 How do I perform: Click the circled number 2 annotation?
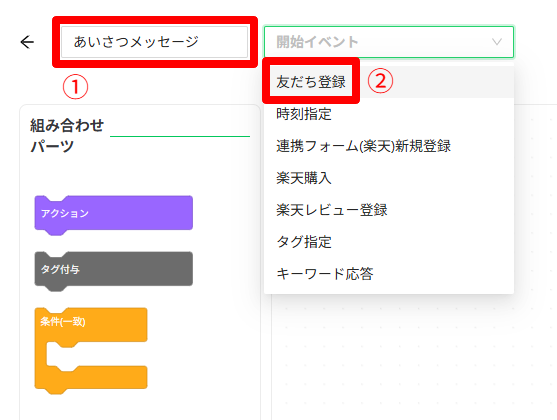[x=380, y=81]
